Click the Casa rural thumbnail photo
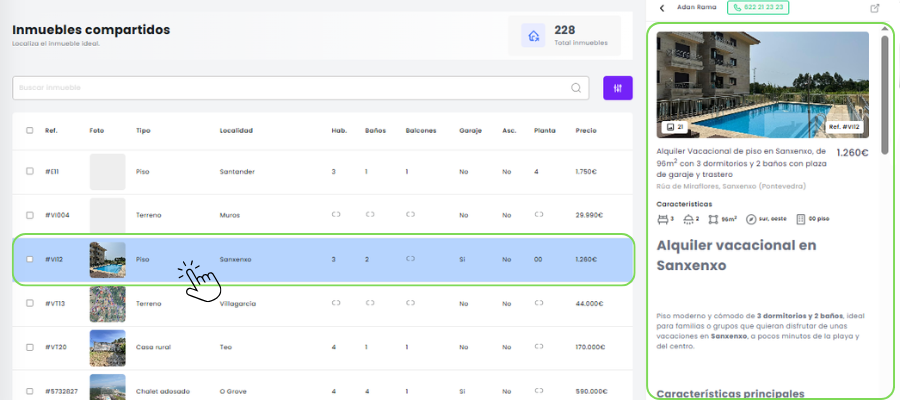The image size is (900, 400). (x=107, y=348)
